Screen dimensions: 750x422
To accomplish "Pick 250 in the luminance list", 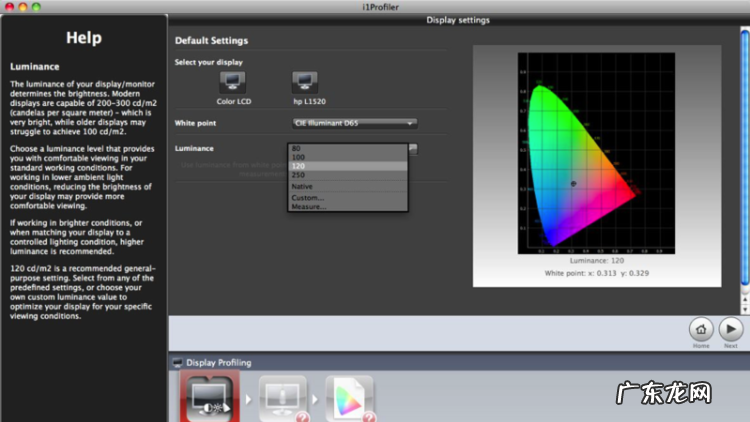I will 299,176.
